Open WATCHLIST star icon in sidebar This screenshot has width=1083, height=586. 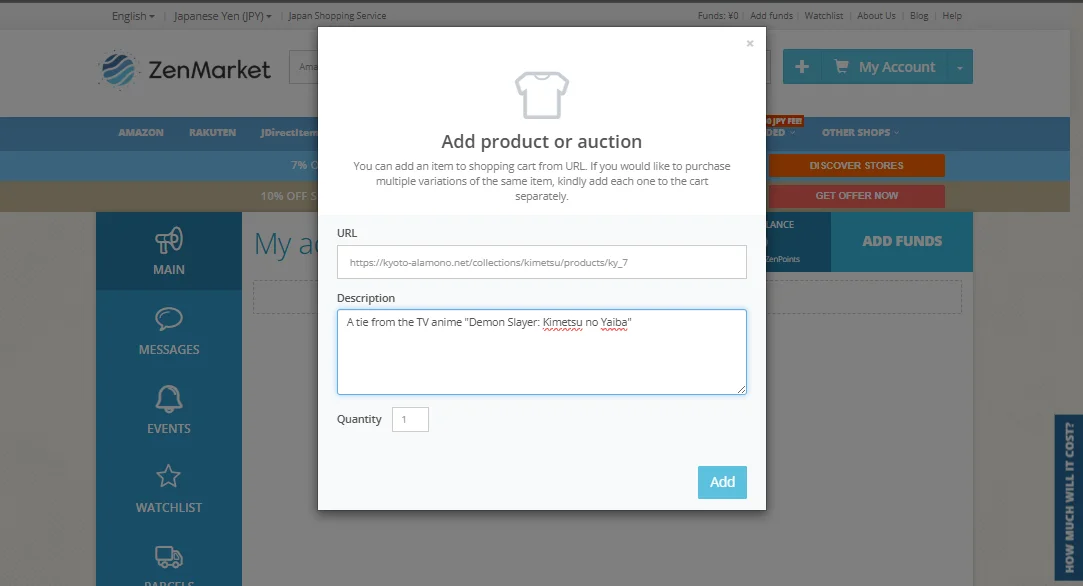tap(169, 476)
